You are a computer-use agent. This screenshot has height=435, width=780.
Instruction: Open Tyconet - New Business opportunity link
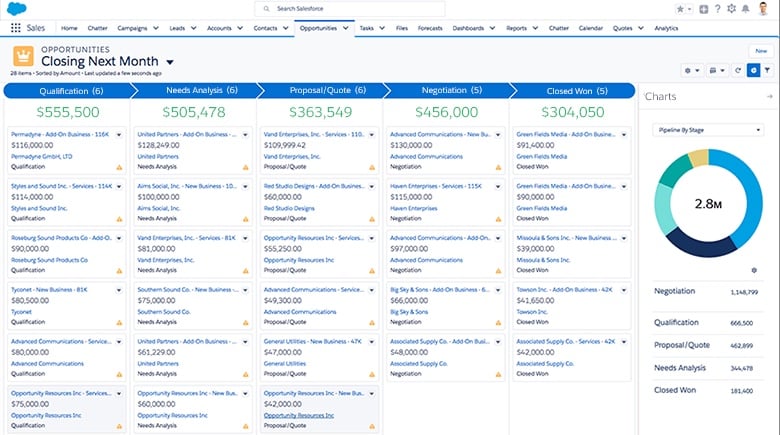pyautogui.click(x=49, y=290)
